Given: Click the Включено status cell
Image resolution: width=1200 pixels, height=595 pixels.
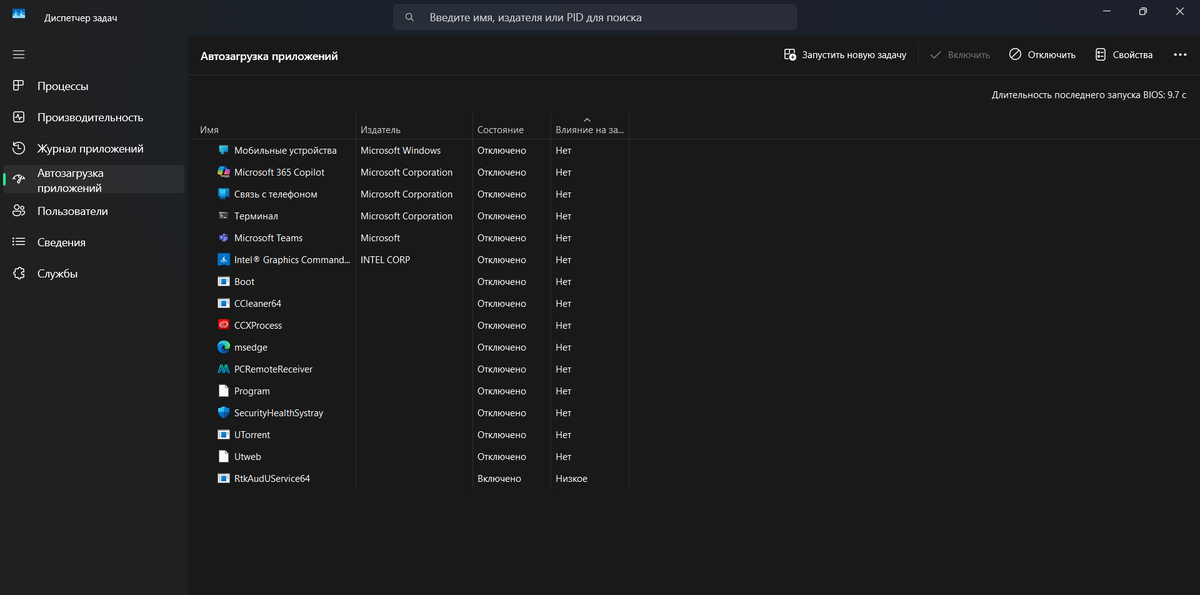Looking at the screenshot, I should point(499,479).
